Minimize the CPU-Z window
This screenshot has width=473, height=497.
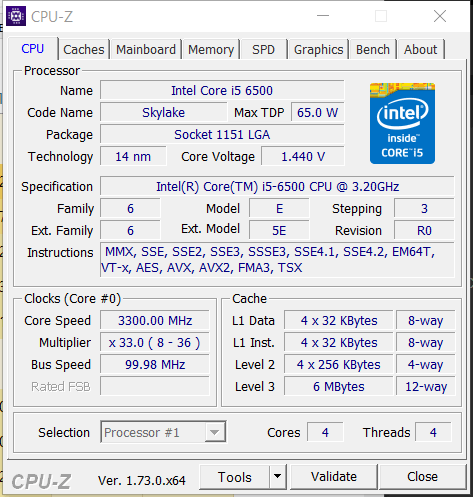pos(323,16)
